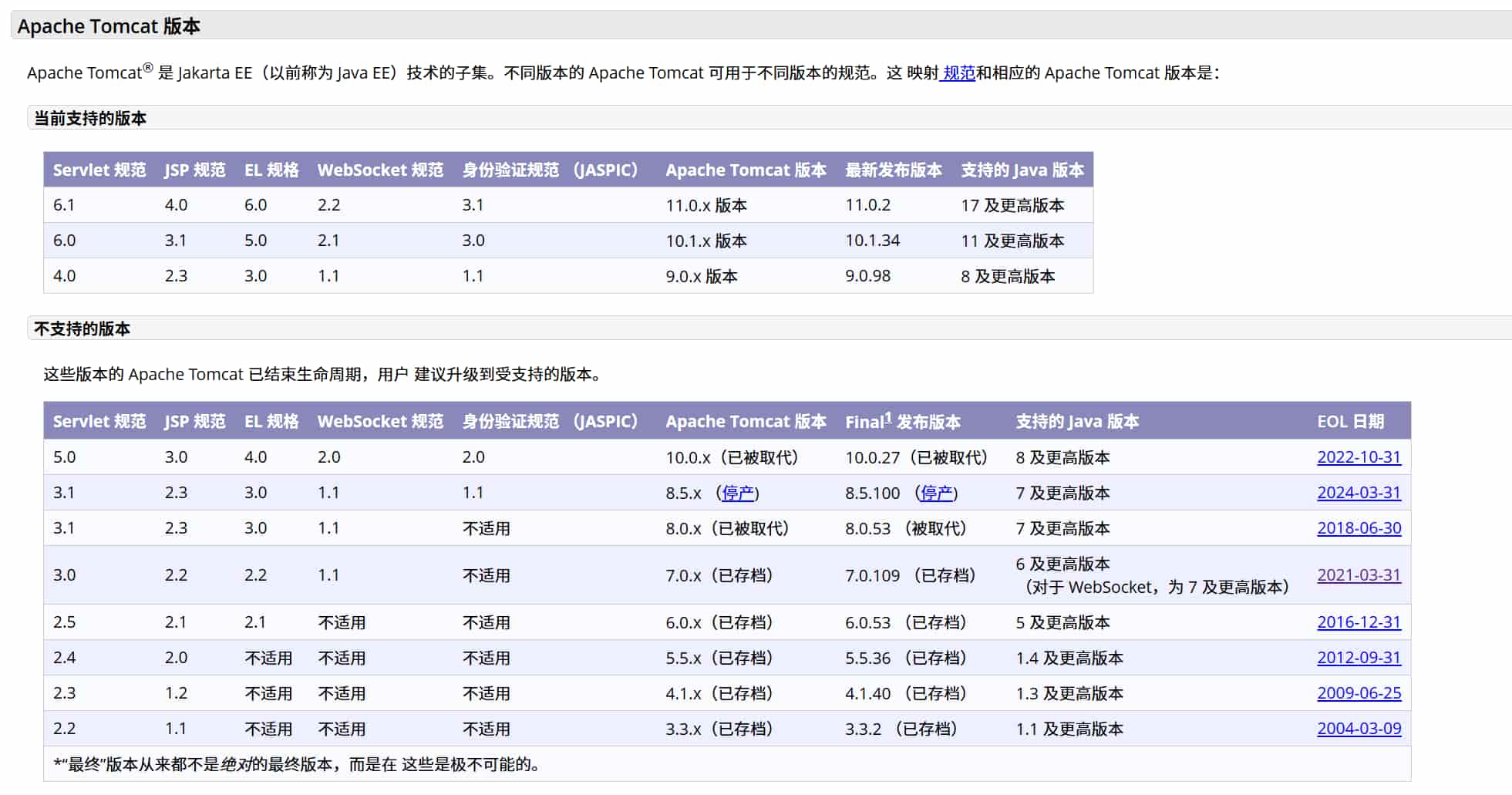The width and height of the screenshot is (1512, 795).
Task: Click the '（对于 WebSocket，为 7 及更高版本）' note
Action: pyautogui.click(x=1157, y=587)
